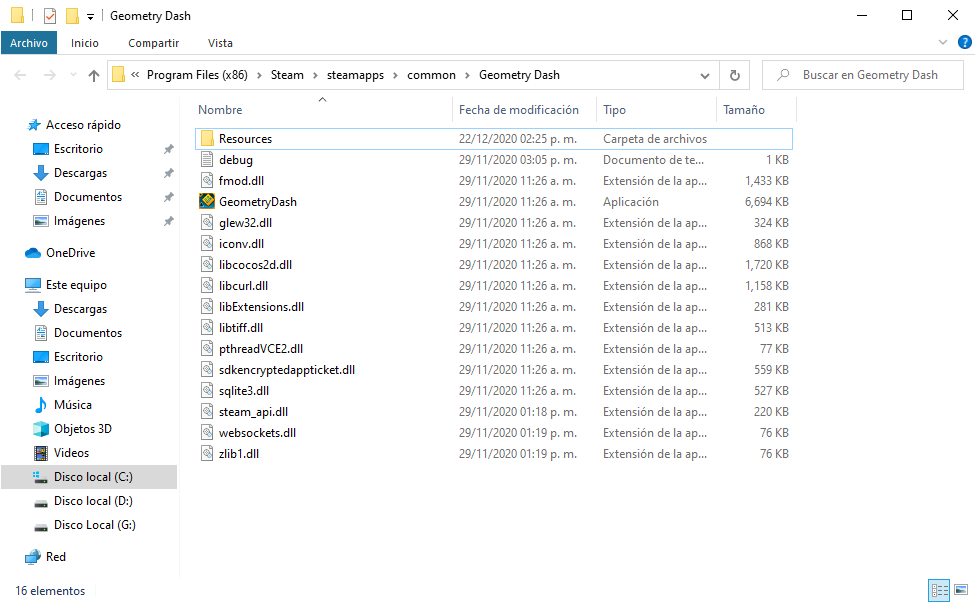Select the fmod.dll file icon

pyautogui.click(x=207, y=181)
